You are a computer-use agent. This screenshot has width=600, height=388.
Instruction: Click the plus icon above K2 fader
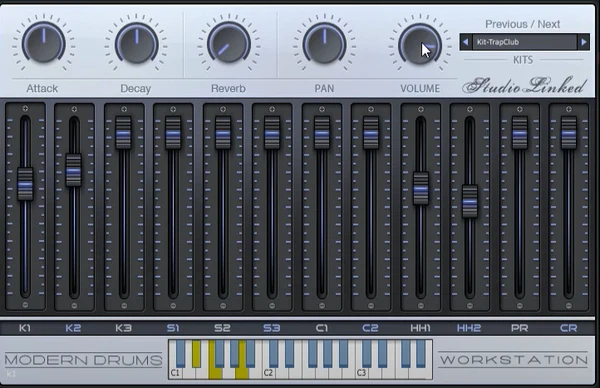click(74, 109)
